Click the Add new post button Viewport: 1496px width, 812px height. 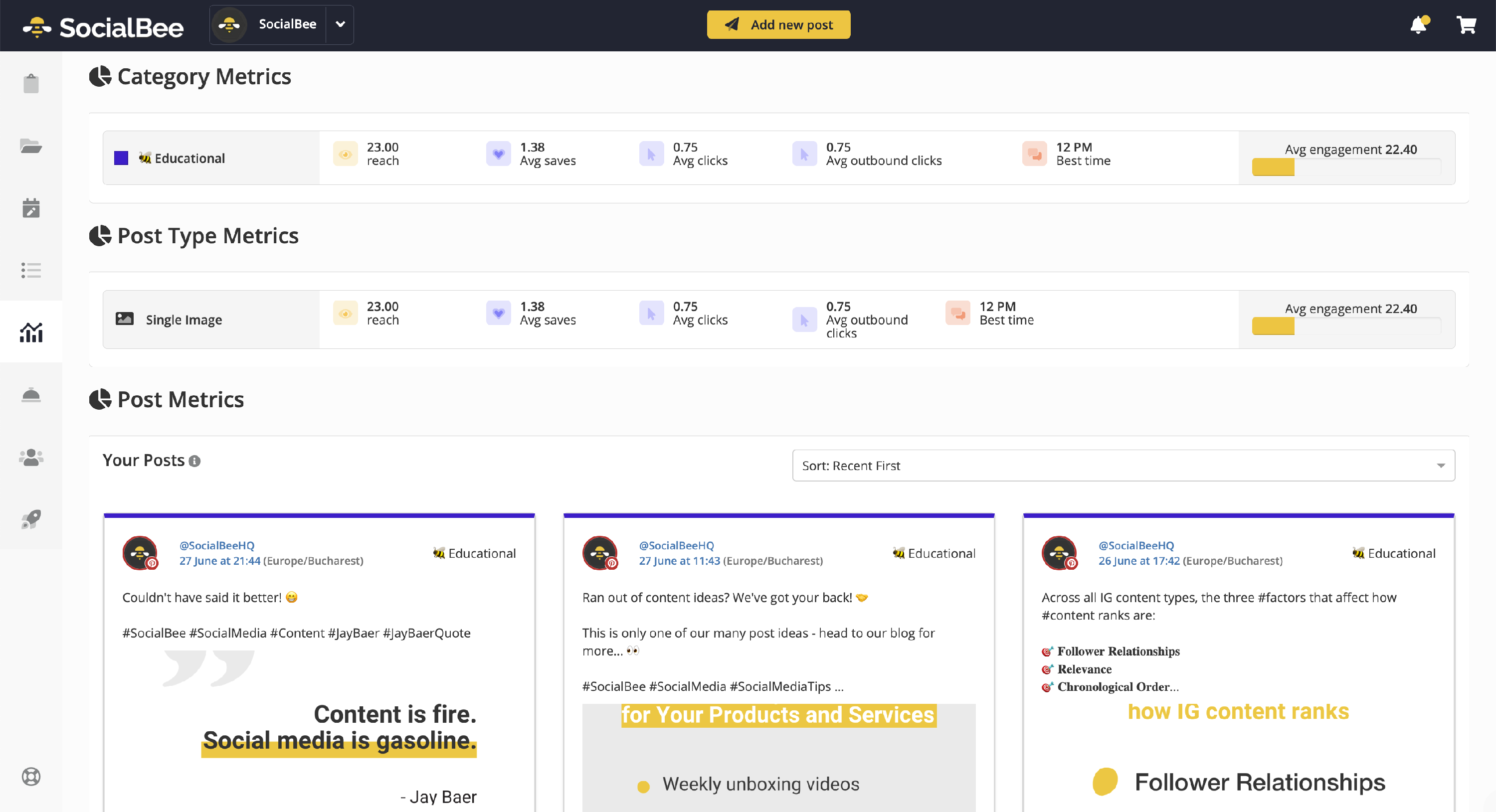pyautogui.click(x=778, y=24)
